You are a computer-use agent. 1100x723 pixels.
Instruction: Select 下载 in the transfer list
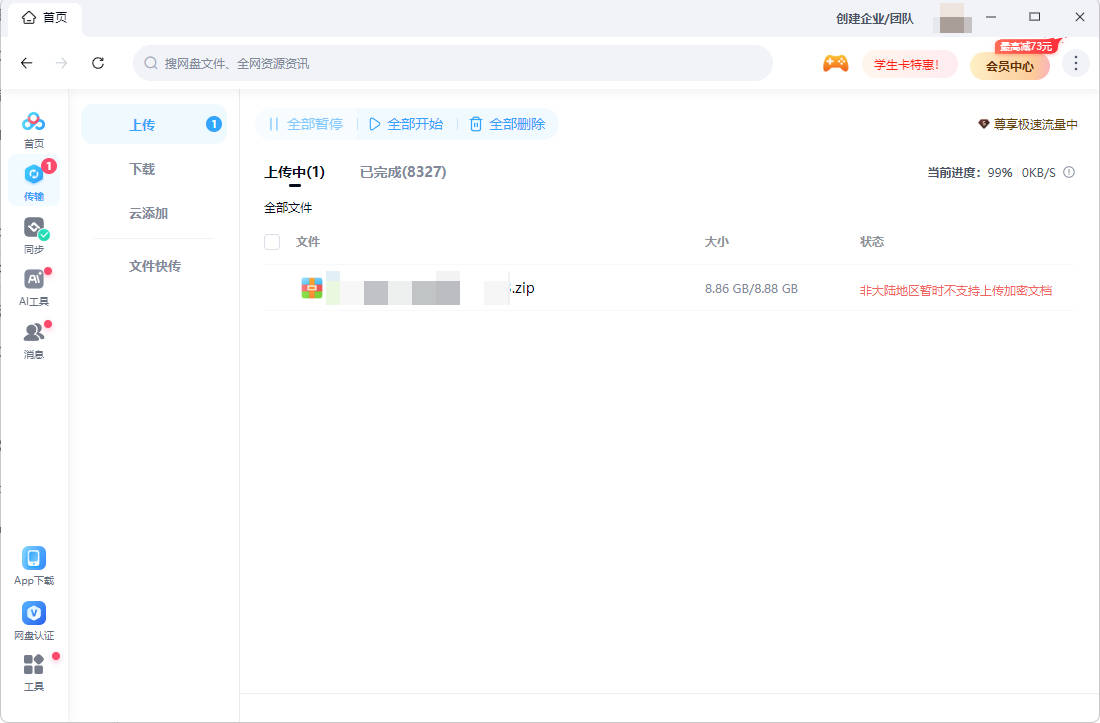142,169
